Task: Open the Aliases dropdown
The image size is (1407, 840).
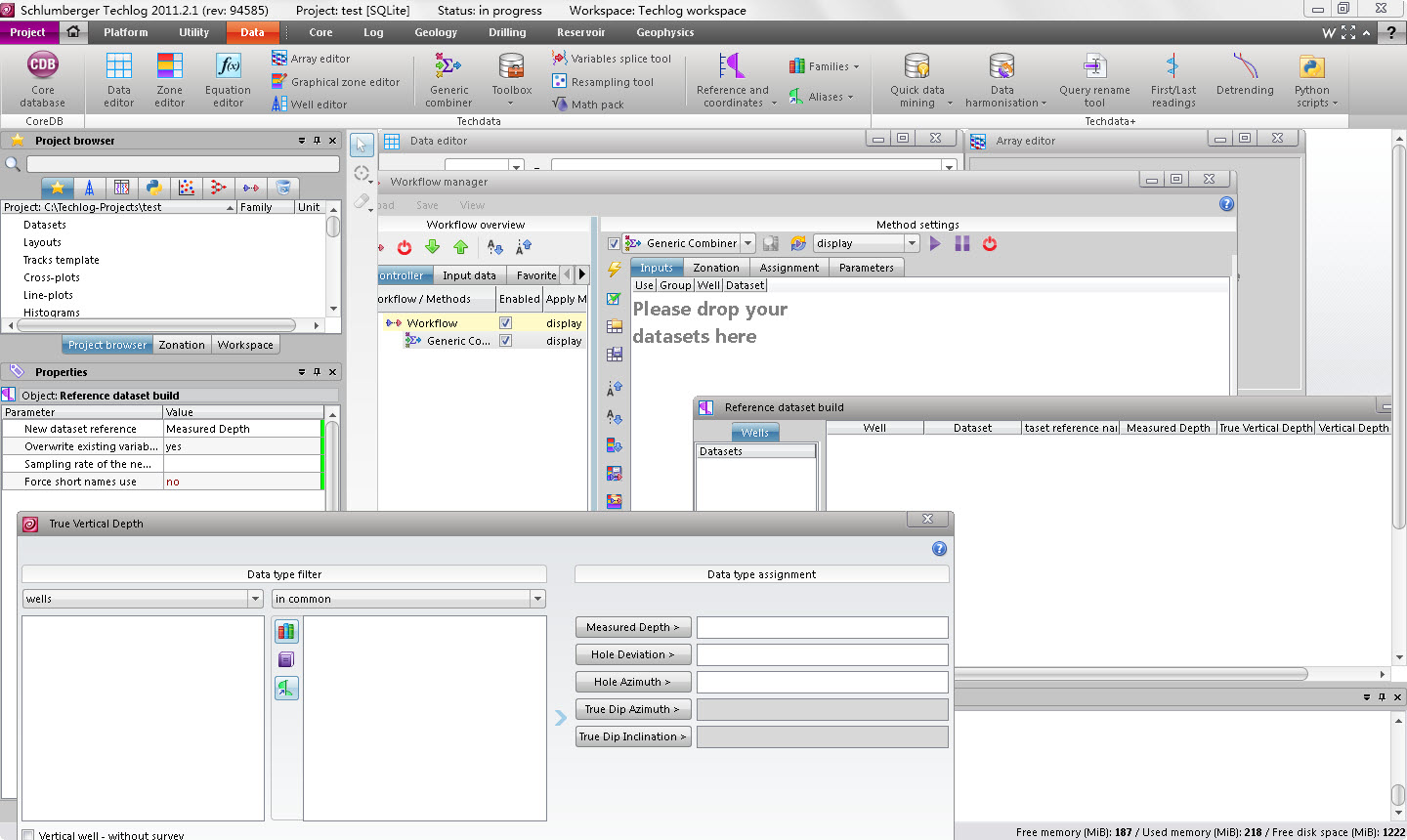Action: pyautogui.click(x=850, y=98)
